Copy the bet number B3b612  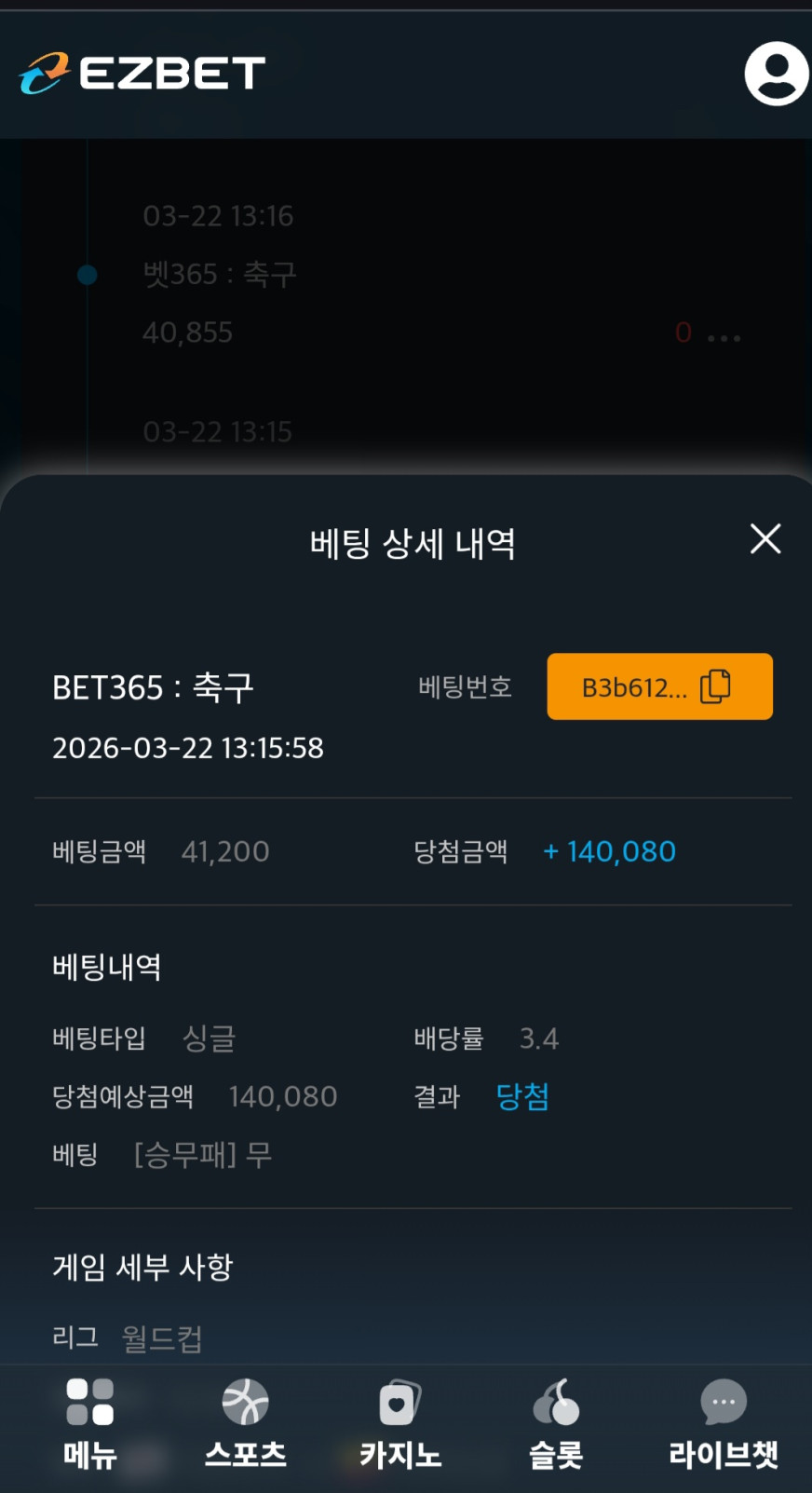[659, 687]
